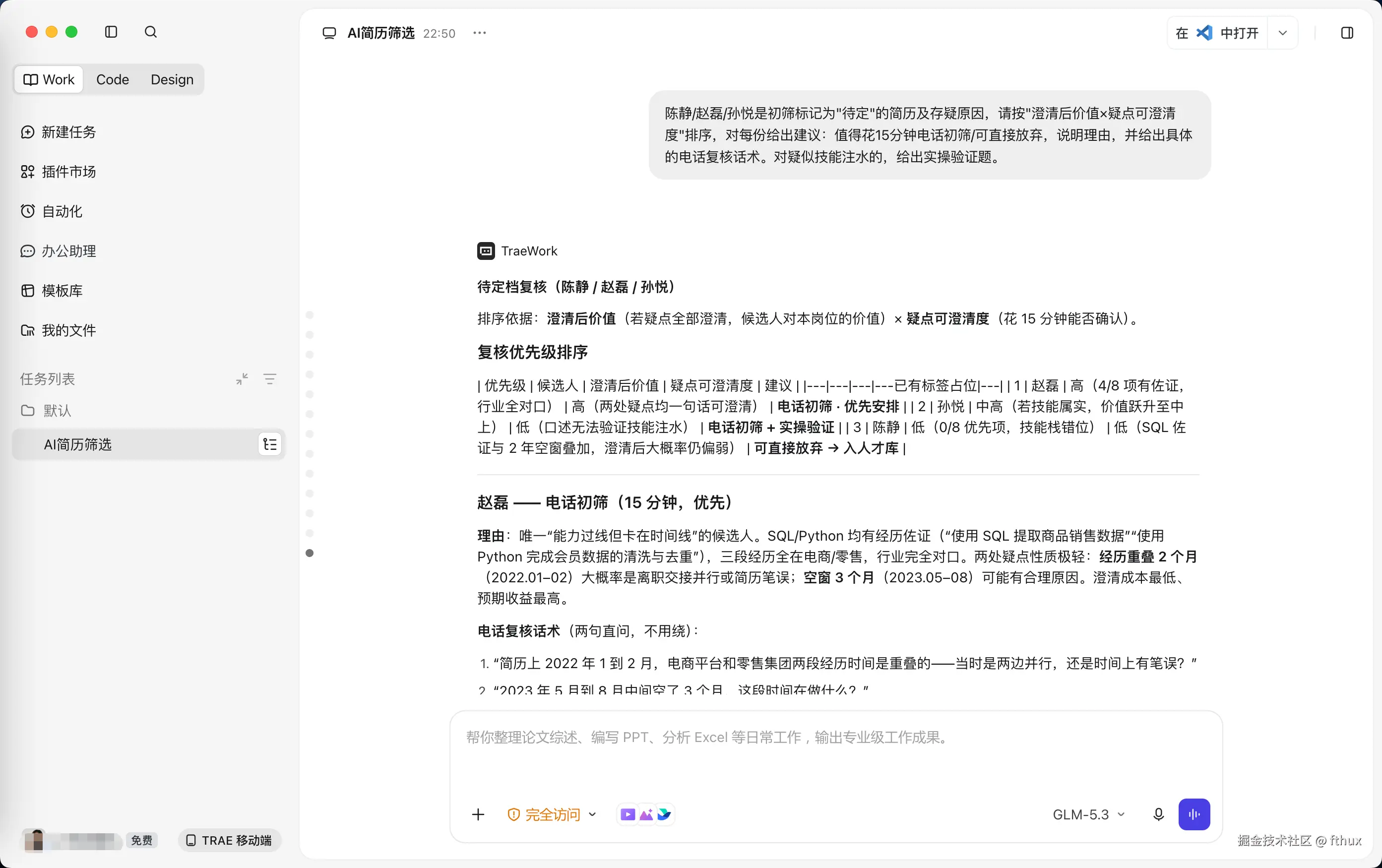Click the AI简历筛选 conversation title
Screen dimensions: 1382x868
[381, 33]
